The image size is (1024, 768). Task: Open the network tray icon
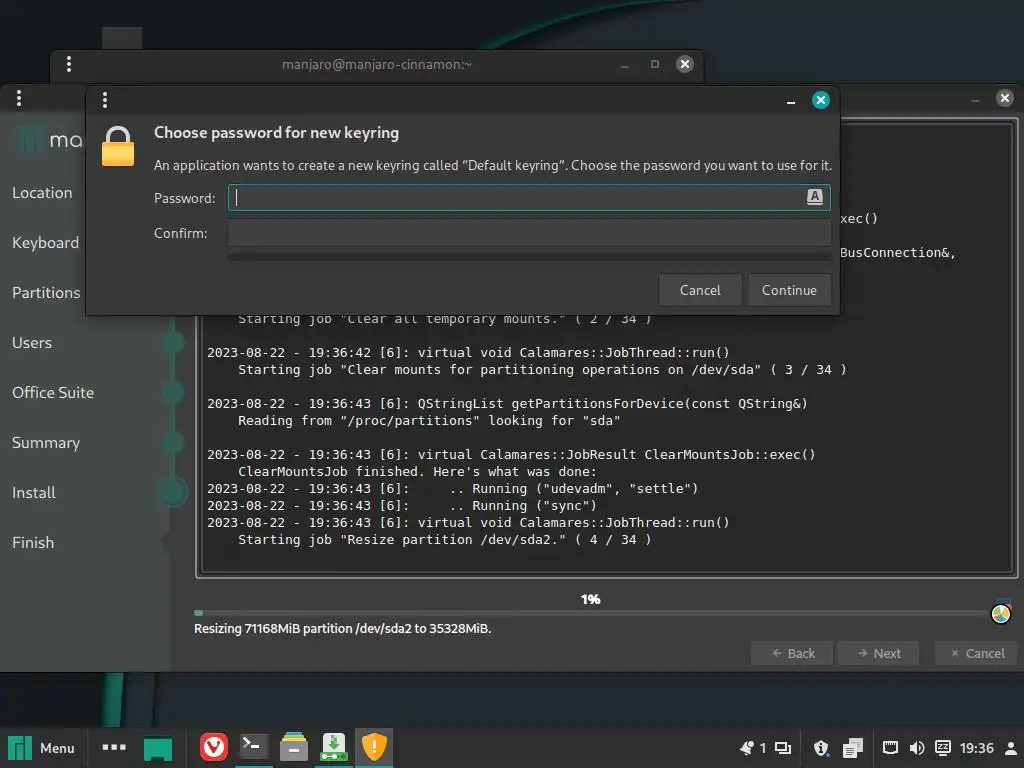click(890, 748)
